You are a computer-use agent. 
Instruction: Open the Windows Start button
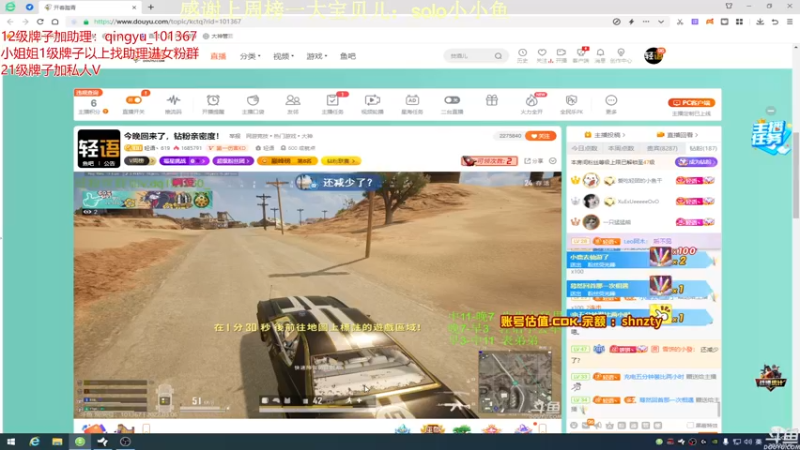[x=11, y=442]
